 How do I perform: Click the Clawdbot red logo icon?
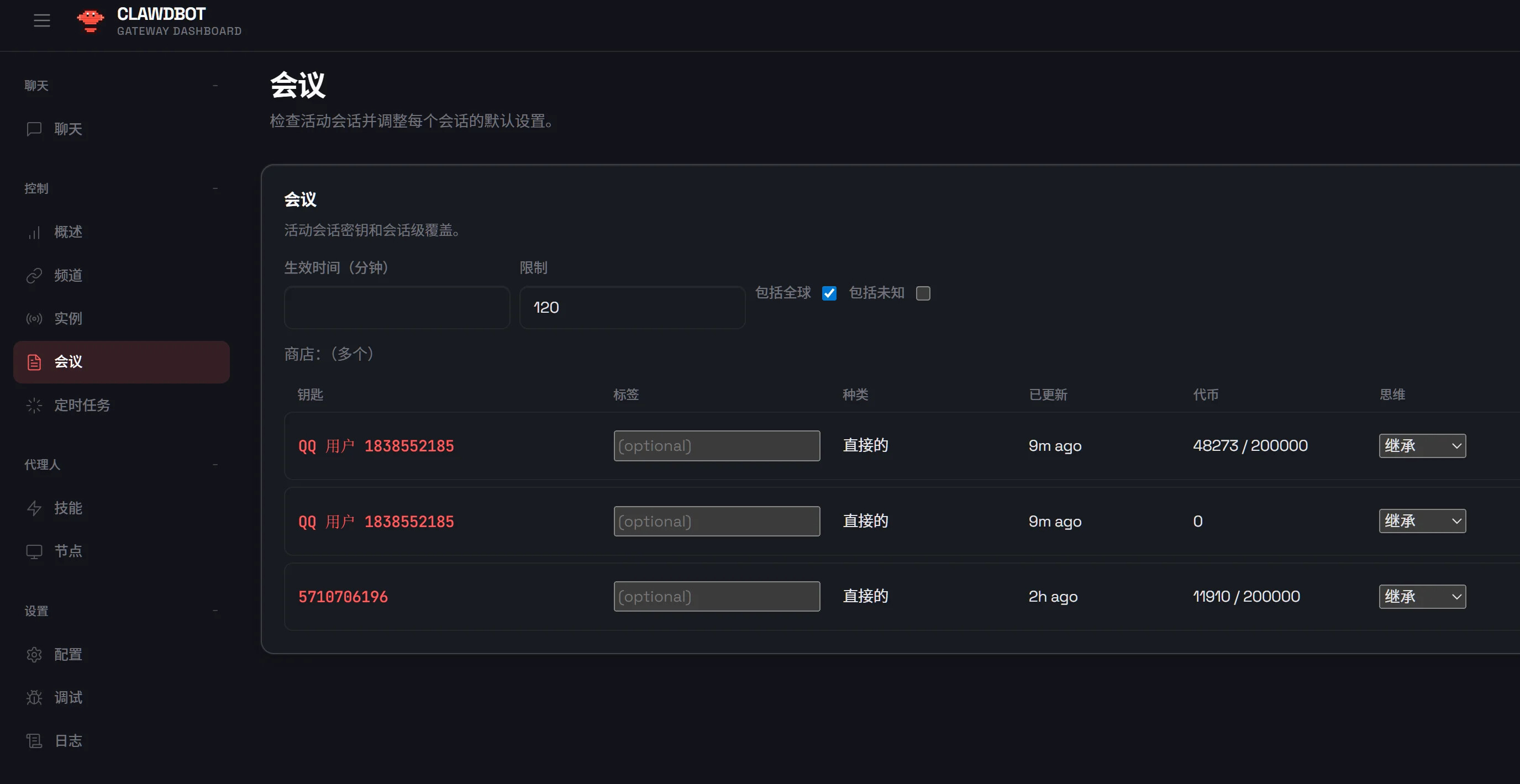pyautogui.click(x=90, y=20)
